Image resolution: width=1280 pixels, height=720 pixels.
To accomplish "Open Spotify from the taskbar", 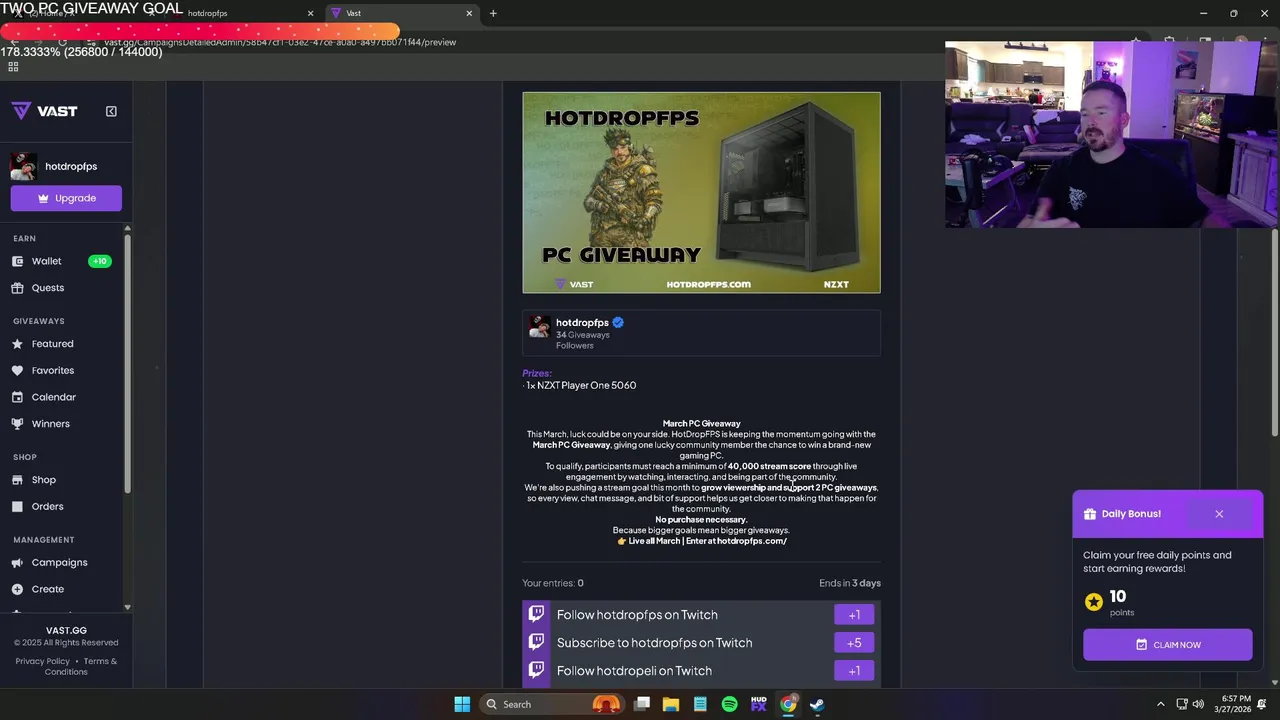I will [x=730, y=704].
